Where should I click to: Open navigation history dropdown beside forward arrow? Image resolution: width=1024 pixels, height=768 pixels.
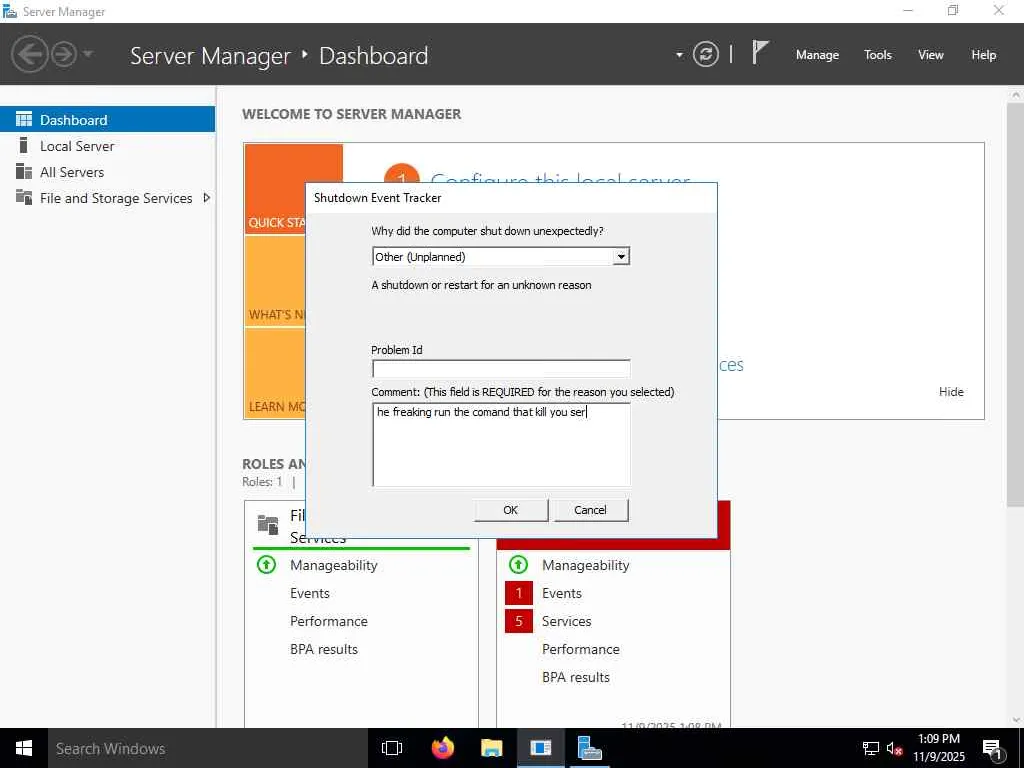88,54
